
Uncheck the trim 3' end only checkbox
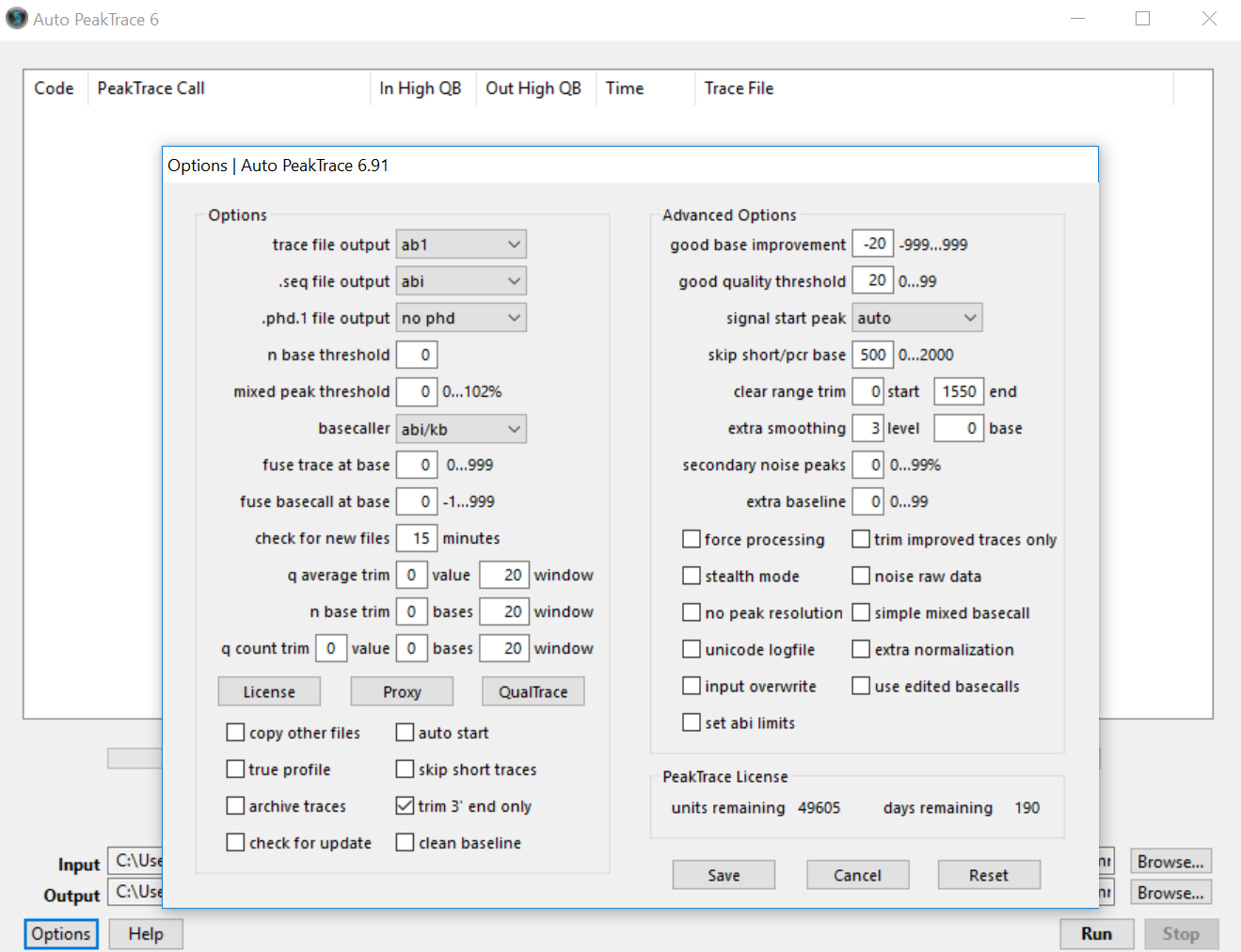pos(406,806)
